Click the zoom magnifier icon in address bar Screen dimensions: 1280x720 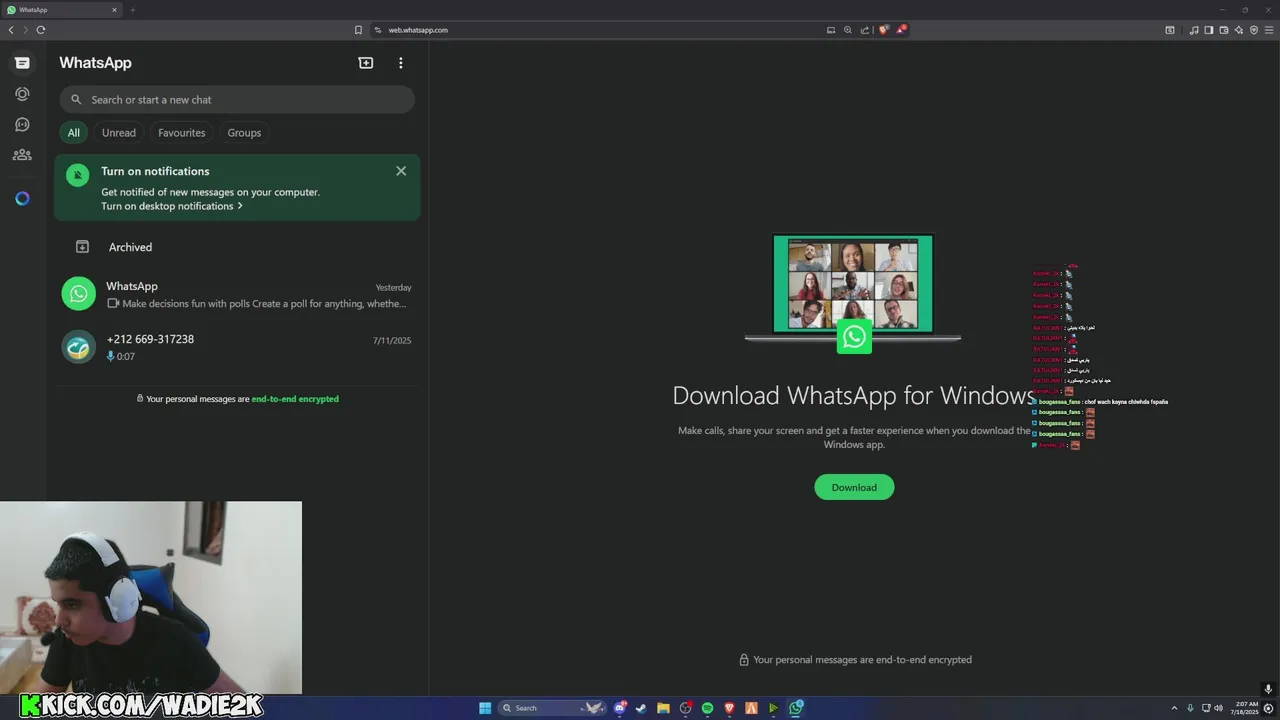pos(848,30)
